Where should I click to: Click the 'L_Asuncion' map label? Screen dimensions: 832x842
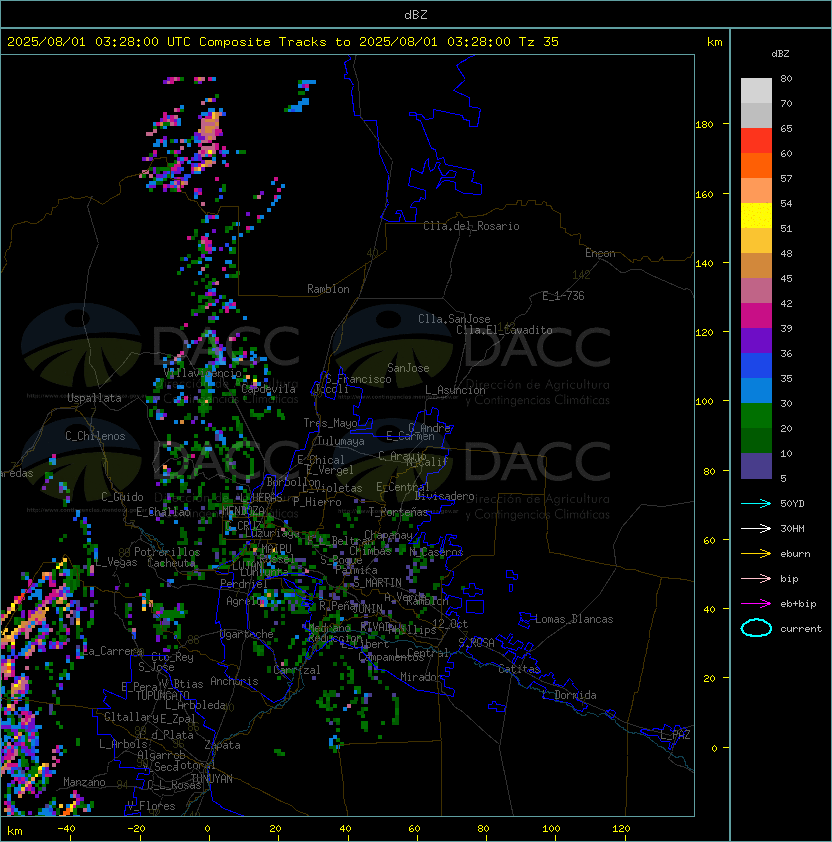[x=455, y=390]
